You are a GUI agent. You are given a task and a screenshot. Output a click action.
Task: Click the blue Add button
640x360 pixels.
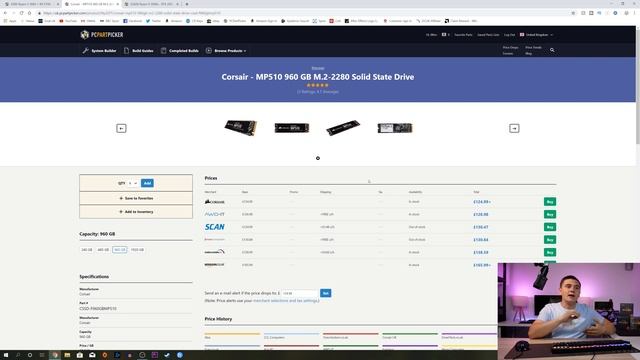pyautogui.click(x=147, y=183)
